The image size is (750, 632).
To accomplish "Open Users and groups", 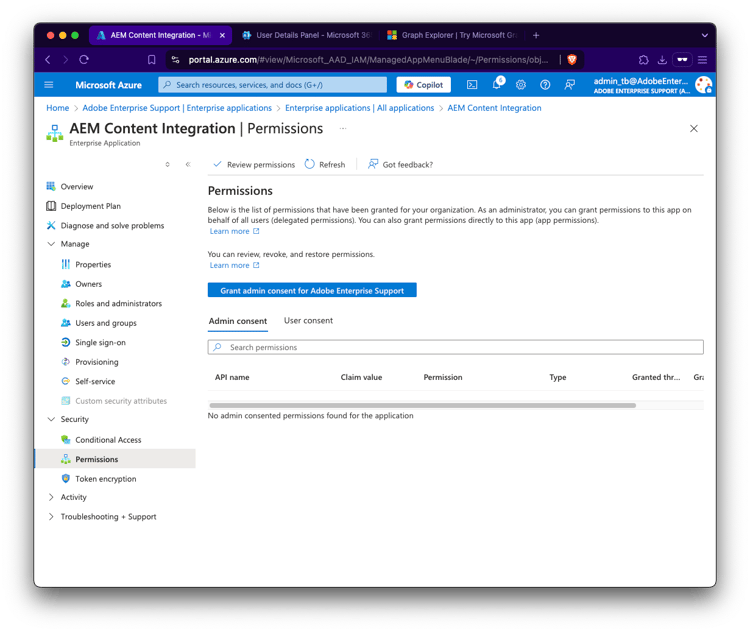I will [106, 323].
